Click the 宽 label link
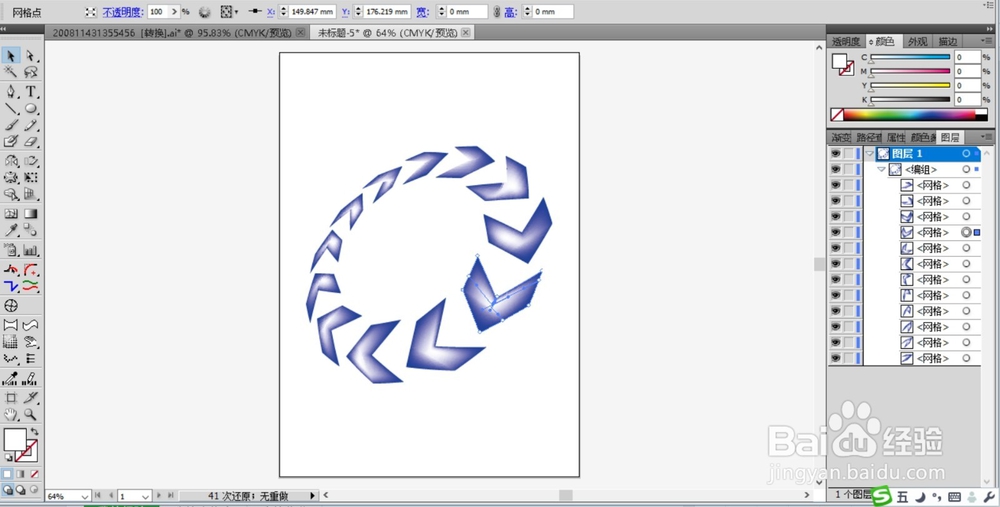This screenshot has height=507, width=1000. [422, 12]
